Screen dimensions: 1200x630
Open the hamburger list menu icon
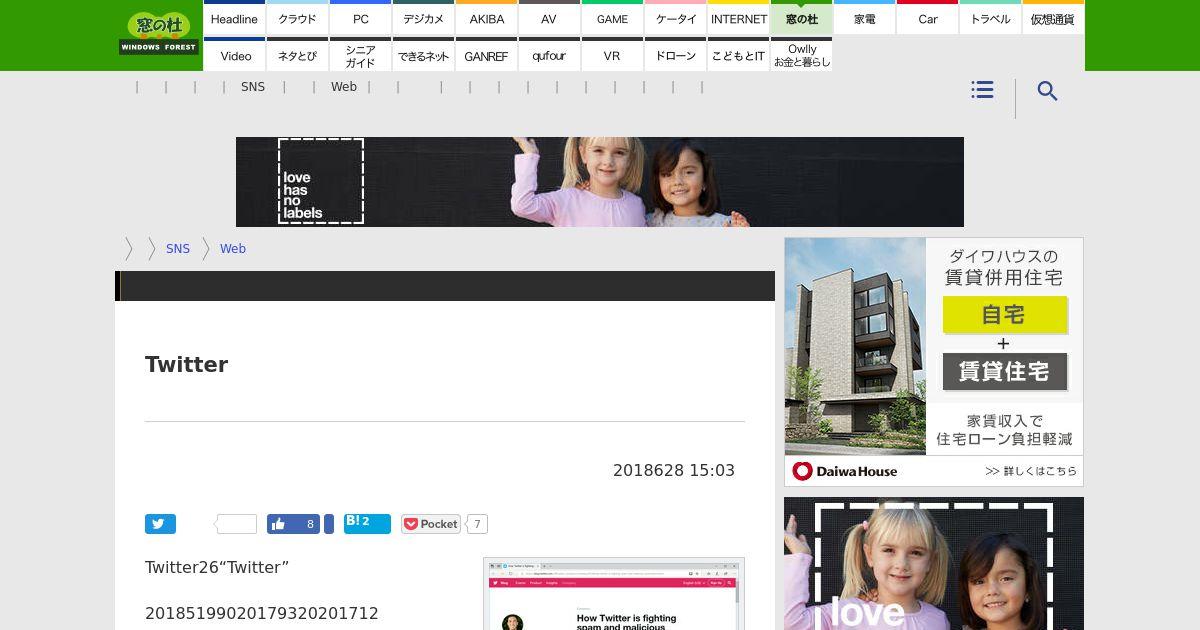pos(982,90)
